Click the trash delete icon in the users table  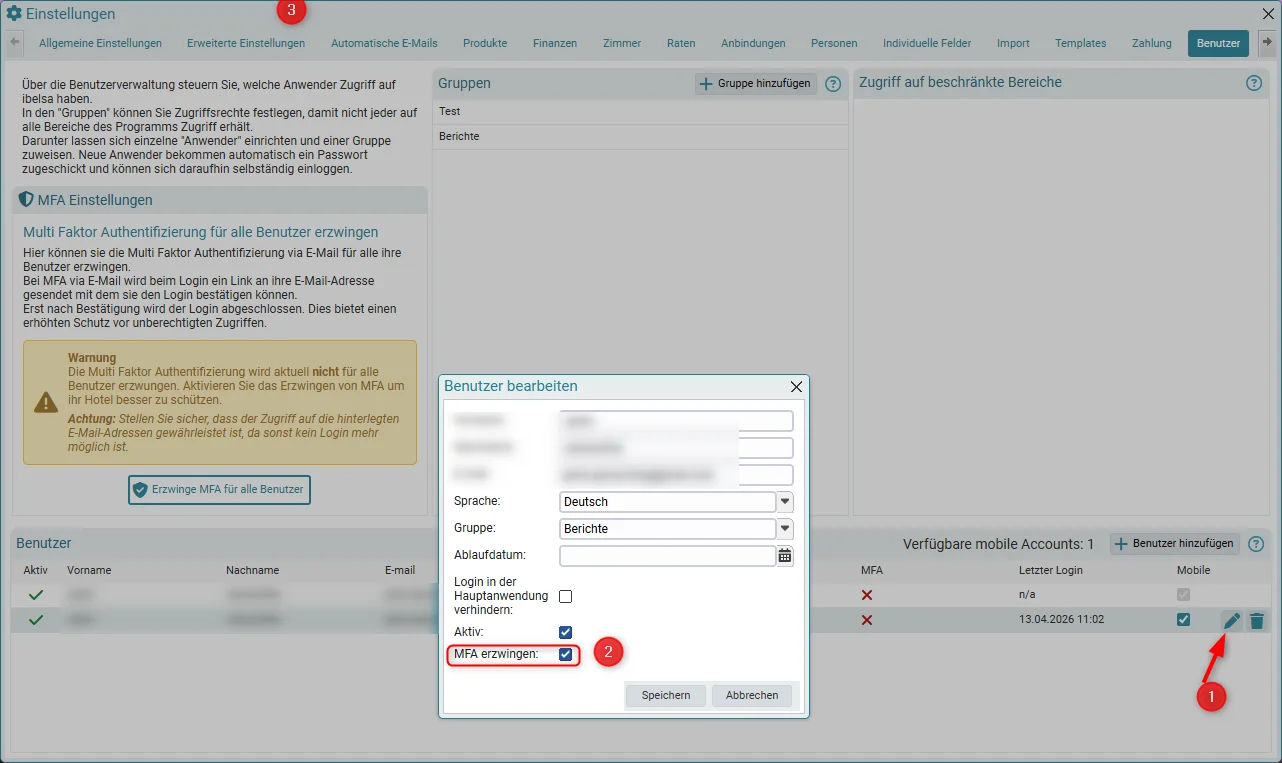pyautogui.click(x=1257, y=620)
